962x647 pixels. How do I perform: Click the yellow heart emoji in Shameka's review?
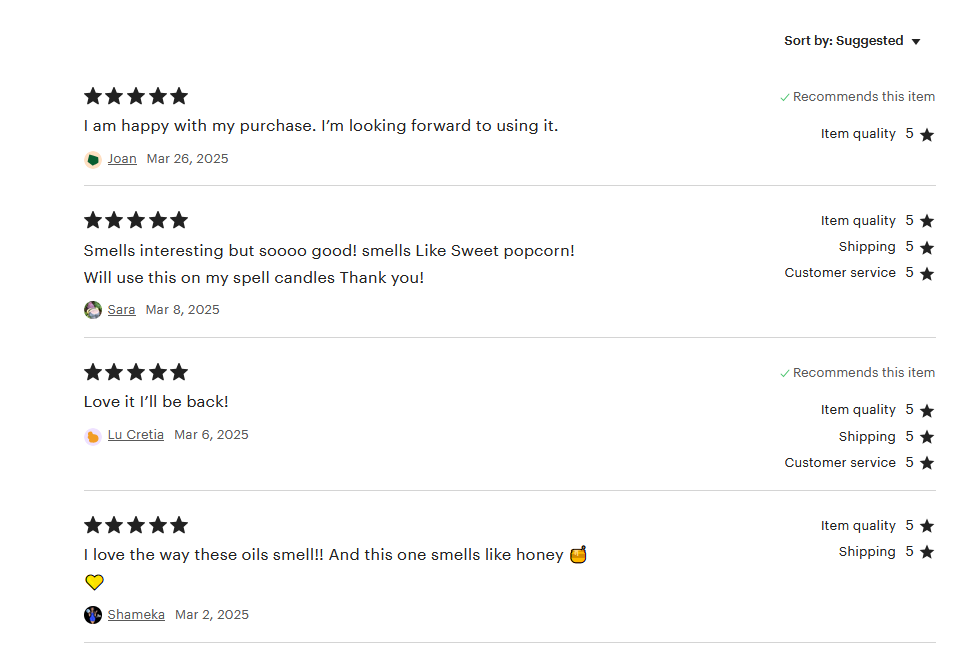pos(94,582)
